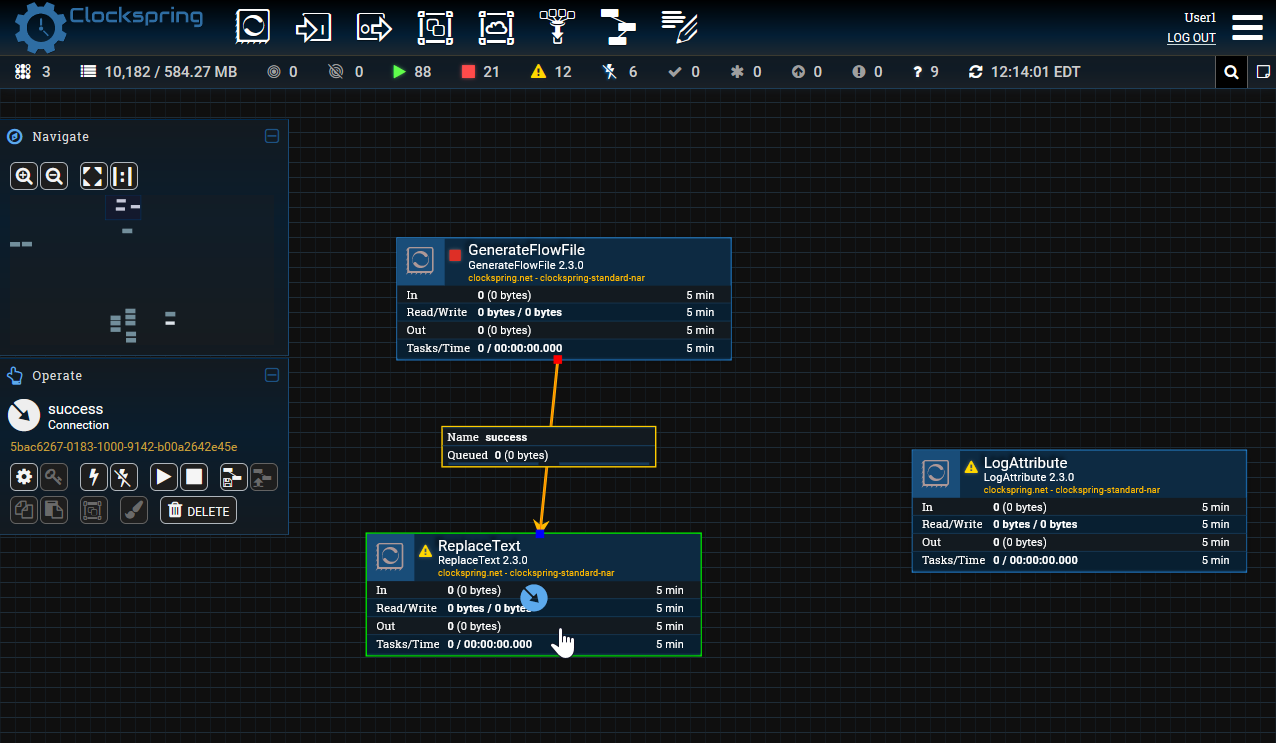Enable the connection with the lightning bolt icon

click(x=93, y=477)
